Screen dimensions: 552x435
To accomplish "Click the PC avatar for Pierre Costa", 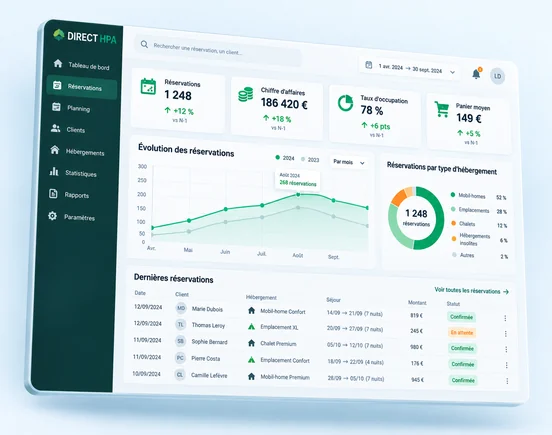I will tap(180, 358).
